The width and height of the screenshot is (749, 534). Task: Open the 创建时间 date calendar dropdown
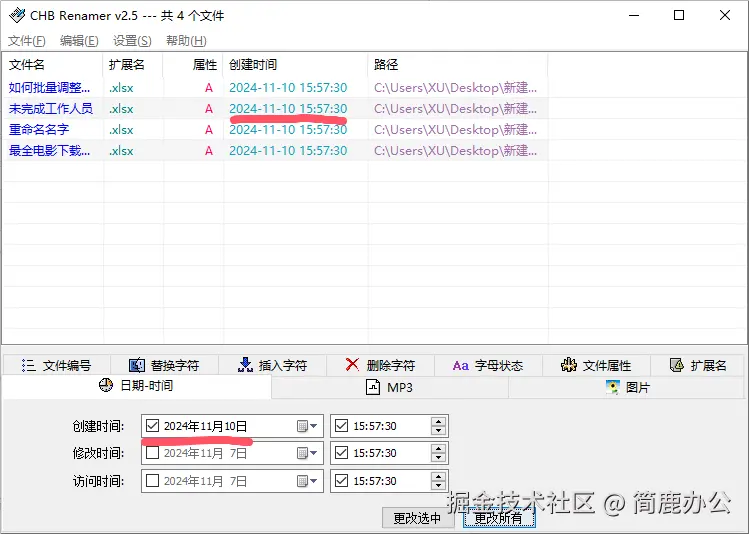coord(307,426)
